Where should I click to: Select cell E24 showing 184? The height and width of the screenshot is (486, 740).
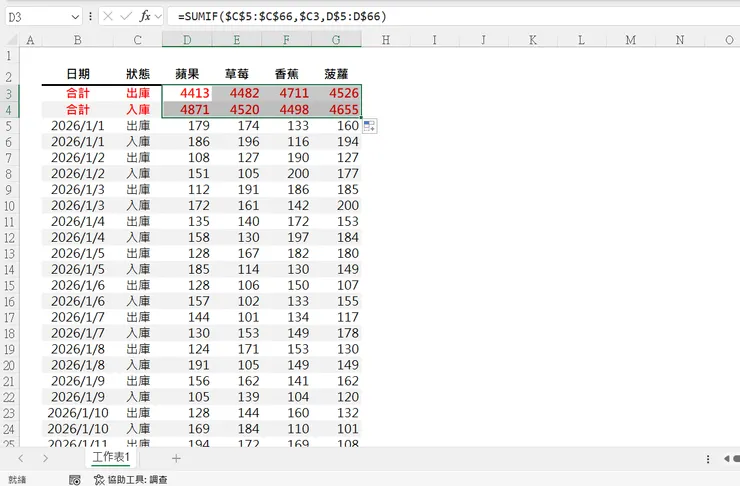pyautogui.click(x=237, y=429)
